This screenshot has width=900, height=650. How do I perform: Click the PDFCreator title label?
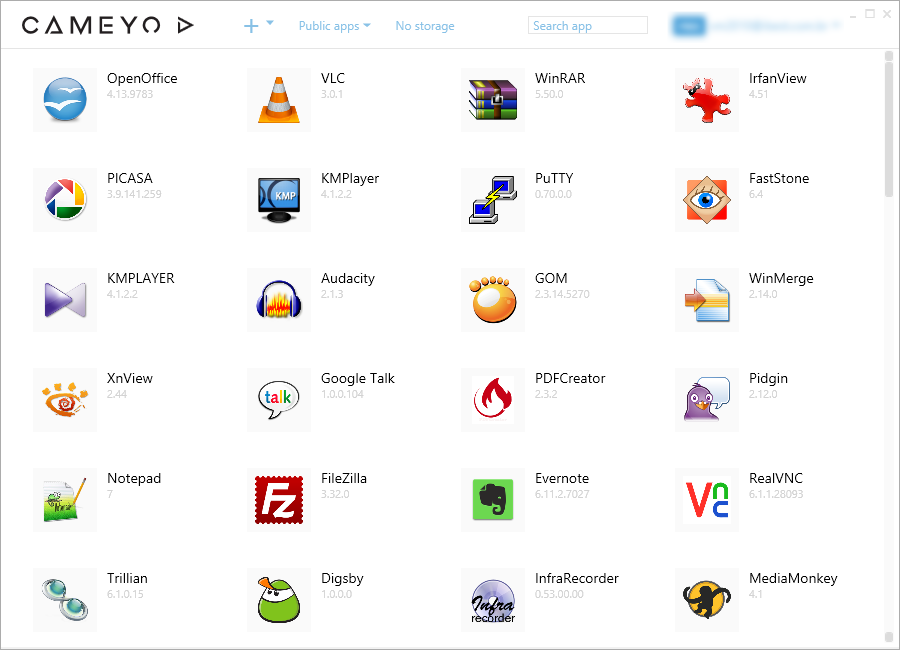(x=570, y=378)
